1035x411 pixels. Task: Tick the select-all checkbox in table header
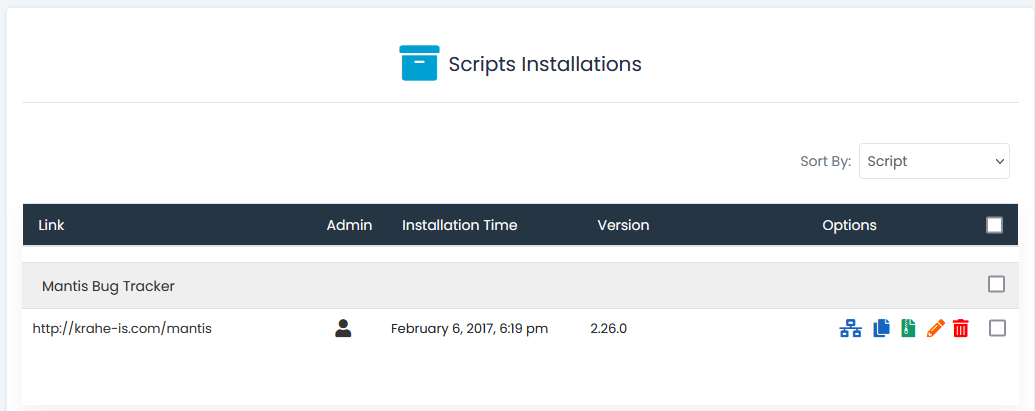(994, 225)
